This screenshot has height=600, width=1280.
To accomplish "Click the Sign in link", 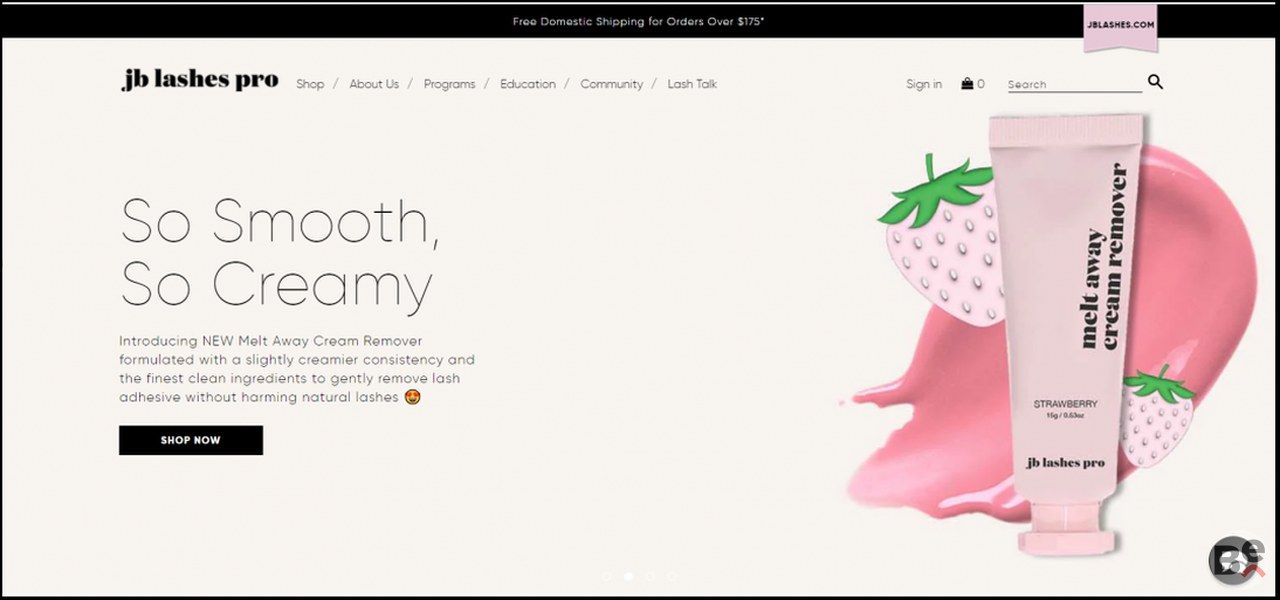I will (924, 84).
